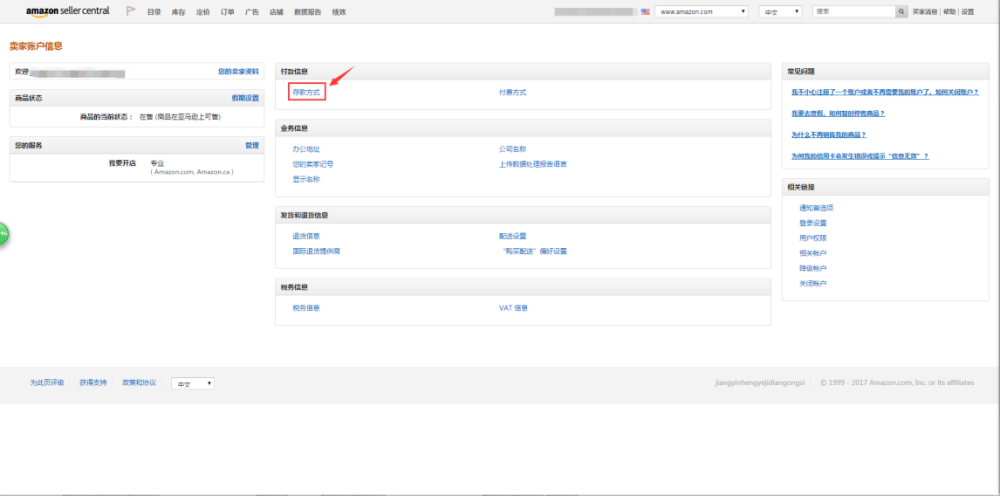
Task: Open the 付费方式 link
Action: tap(512, 92)
